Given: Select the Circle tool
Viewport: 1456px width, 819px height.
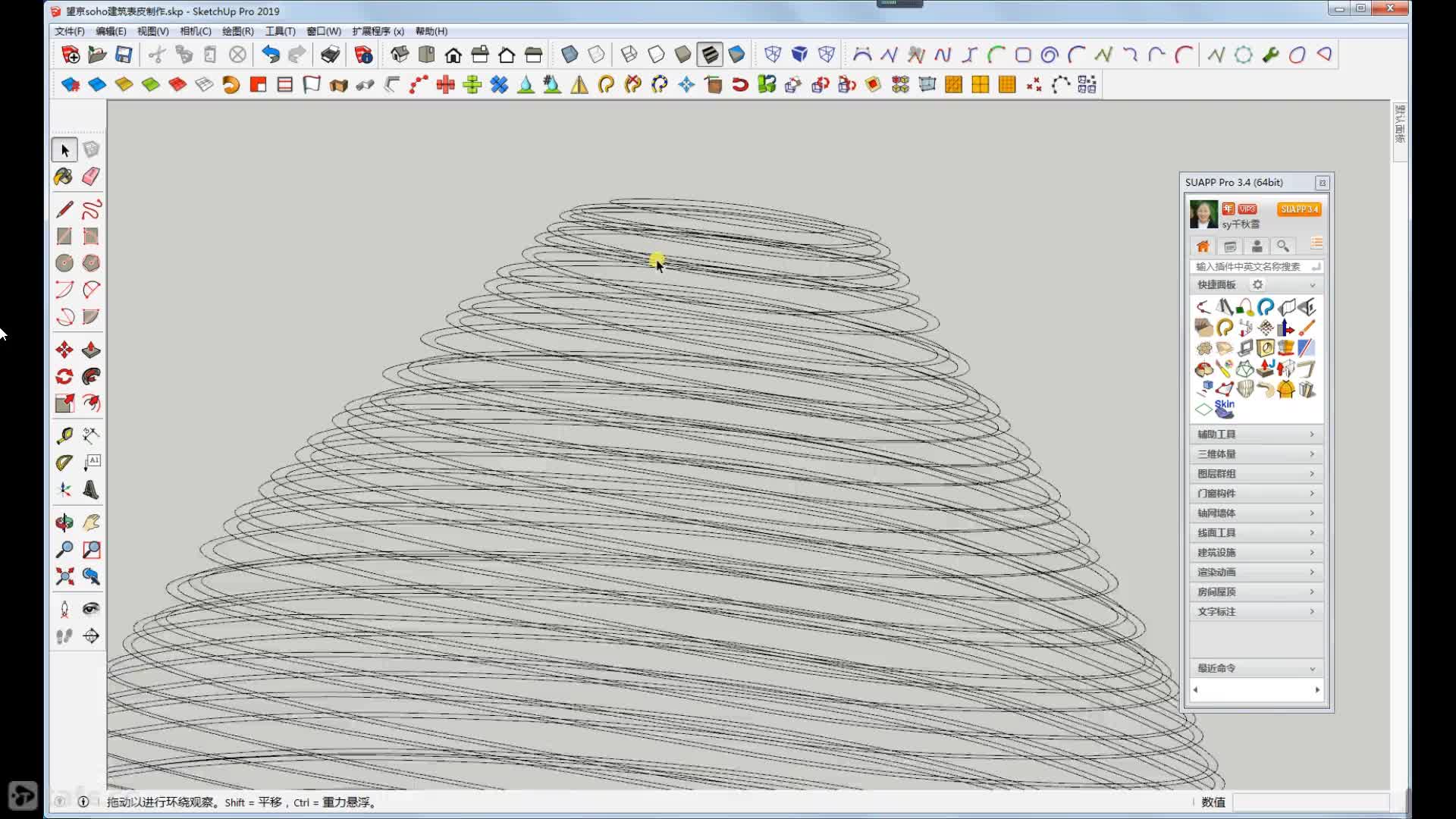Looking at the screenshot, I should pyautogui.click(x=64, y=263).
